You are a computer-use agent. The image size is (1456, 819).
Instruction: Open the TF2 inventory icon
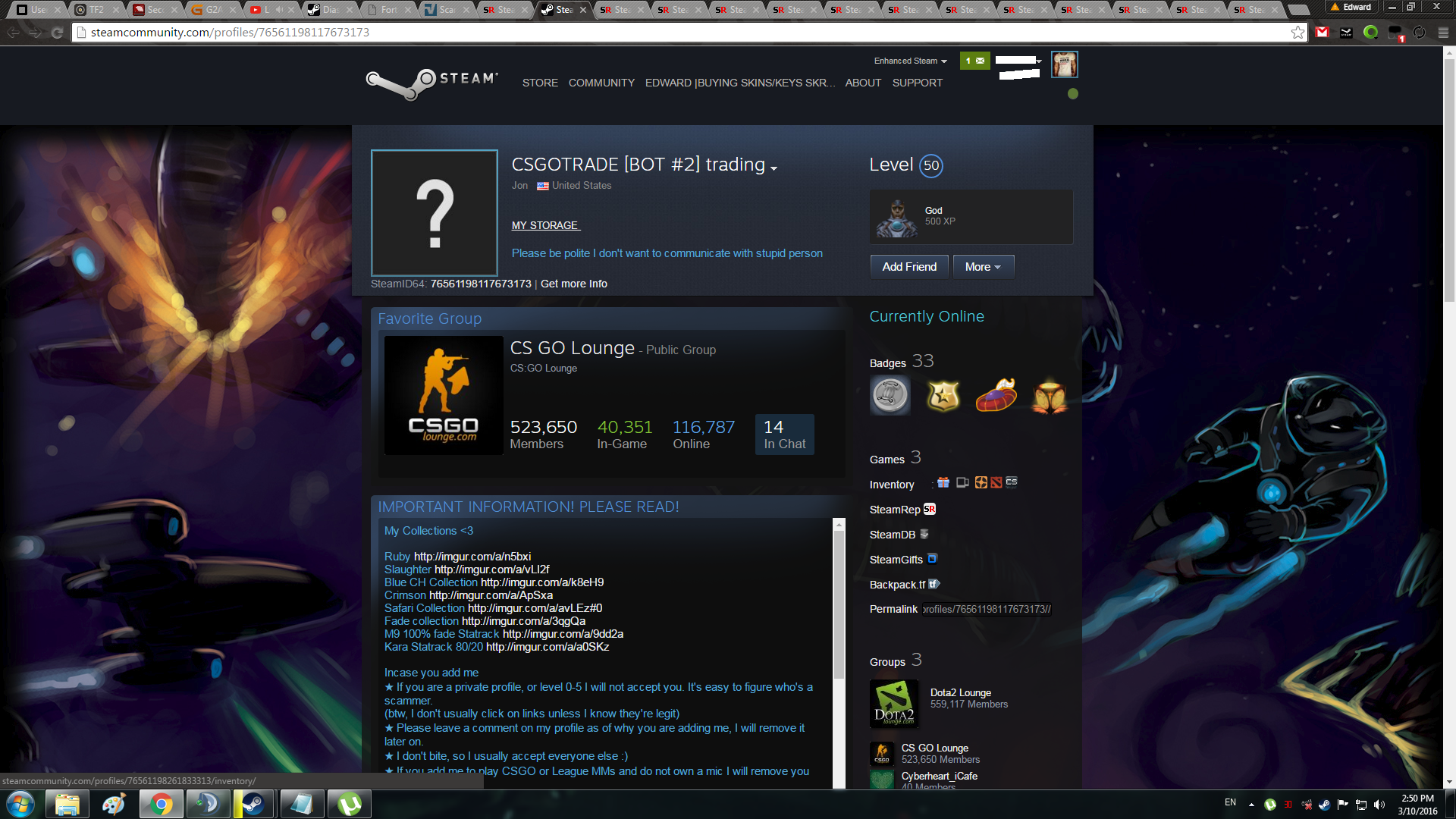(x=981, y=482)
